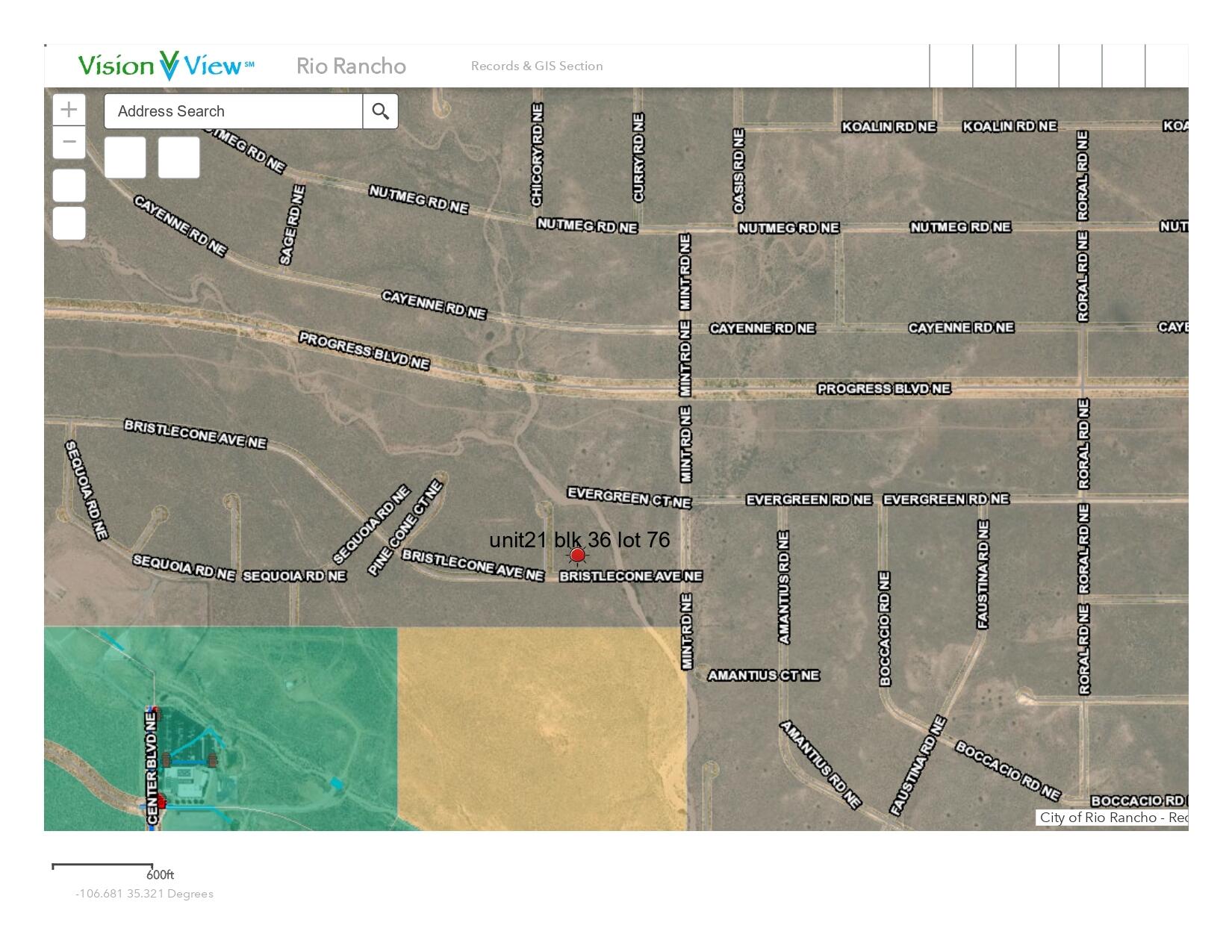
Task: Open the Records & GIS Section link
Action: pos(536,66)
